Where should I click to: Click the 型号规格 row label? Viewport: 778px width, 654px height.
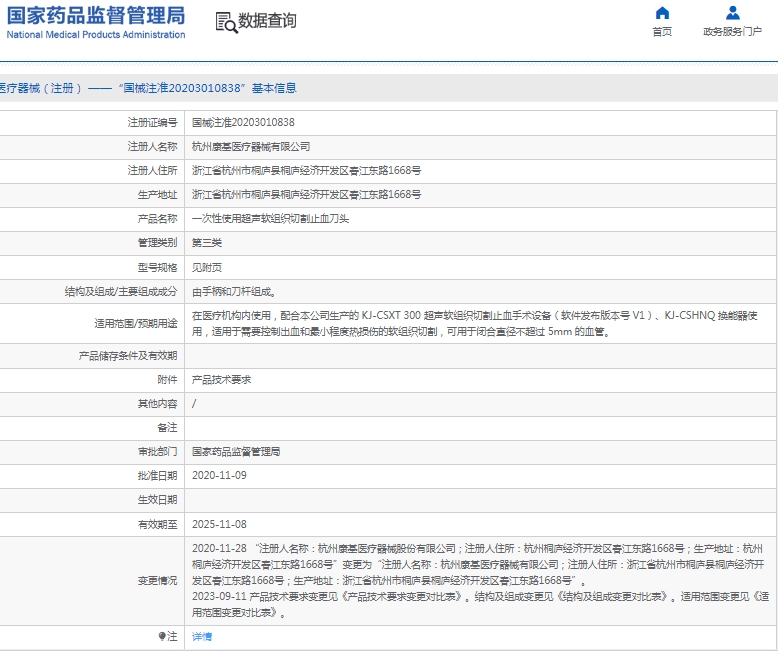[x=157, y=267]
